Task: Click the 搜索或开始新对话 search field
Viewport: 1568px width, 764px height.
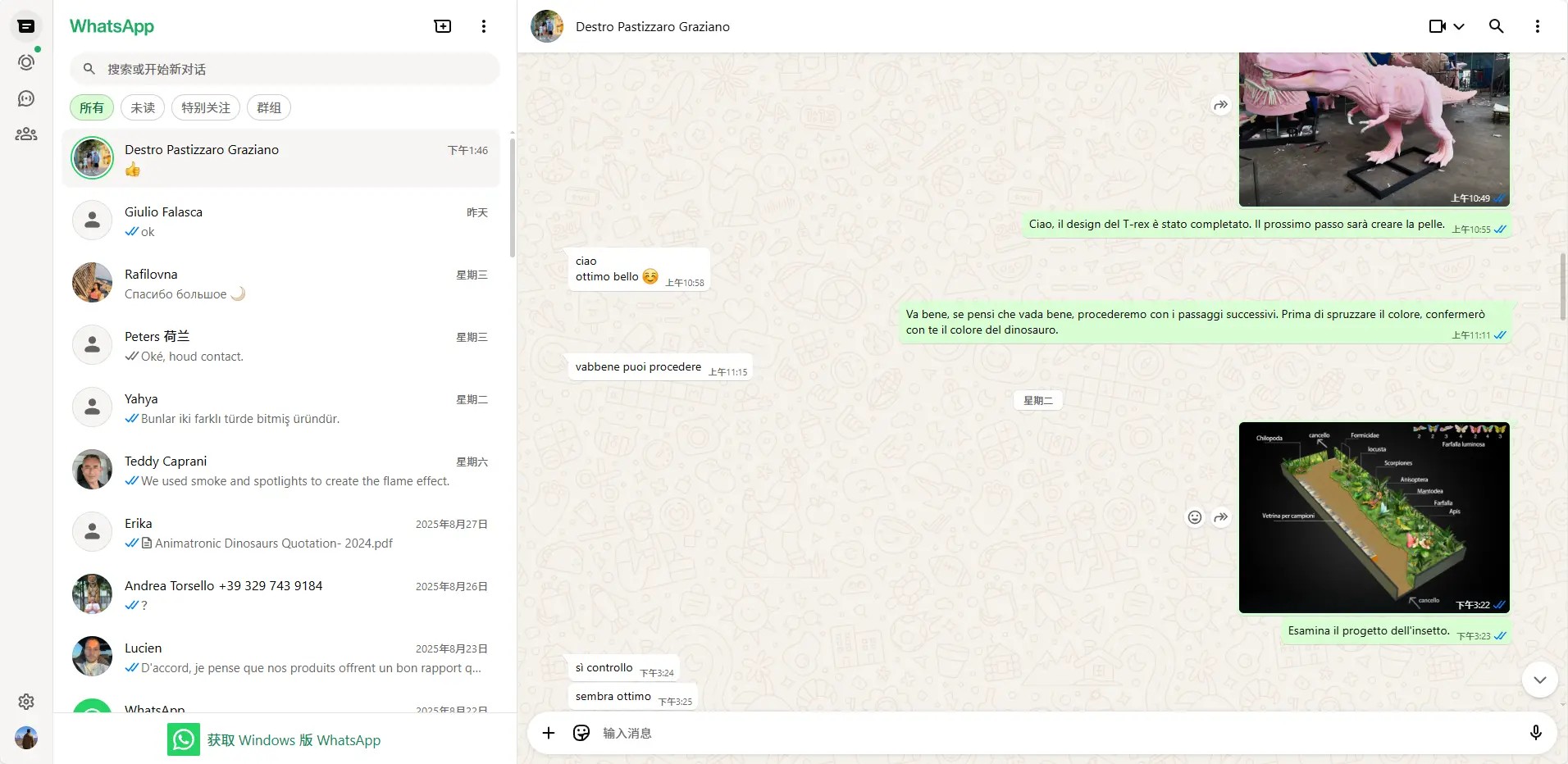Action: [285, 69]
